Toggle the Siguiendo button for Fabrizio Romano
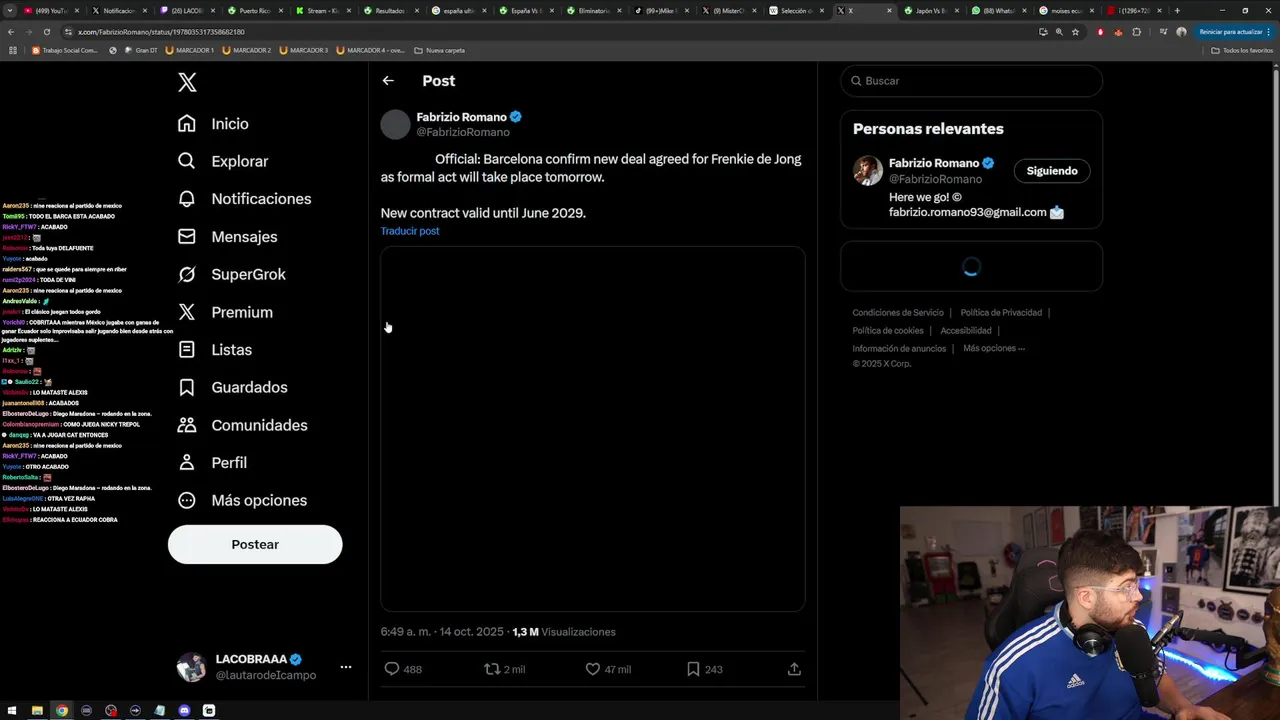The image size is (1280, 720). (1052, 171)
